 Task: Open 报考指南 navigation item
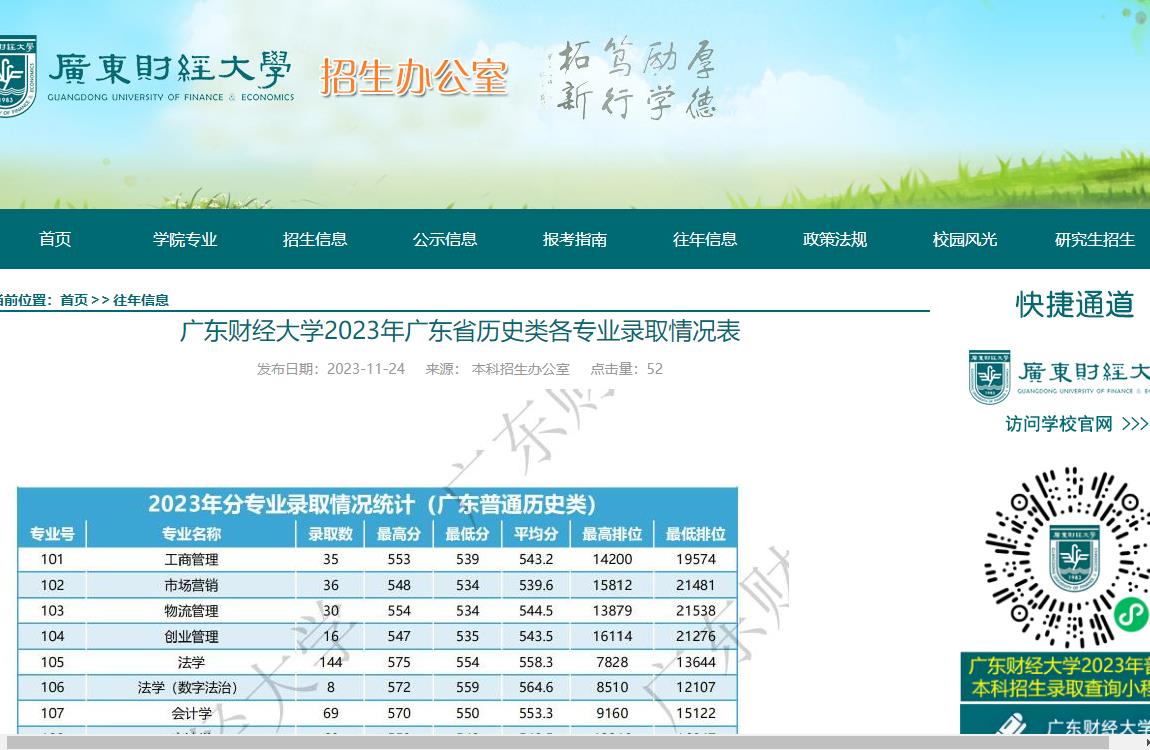click(x=574, y=239)
